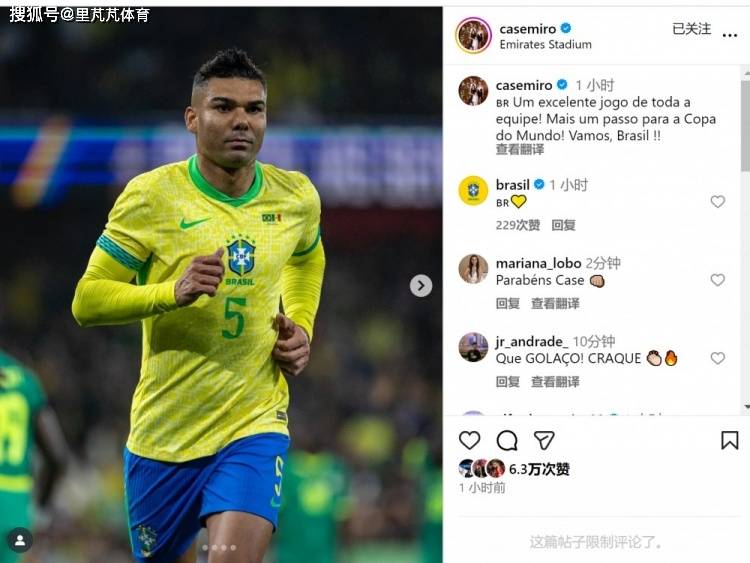Reply to the brasil comment
This screenshot has width=750, height=563.
click(x=563, y=225)
